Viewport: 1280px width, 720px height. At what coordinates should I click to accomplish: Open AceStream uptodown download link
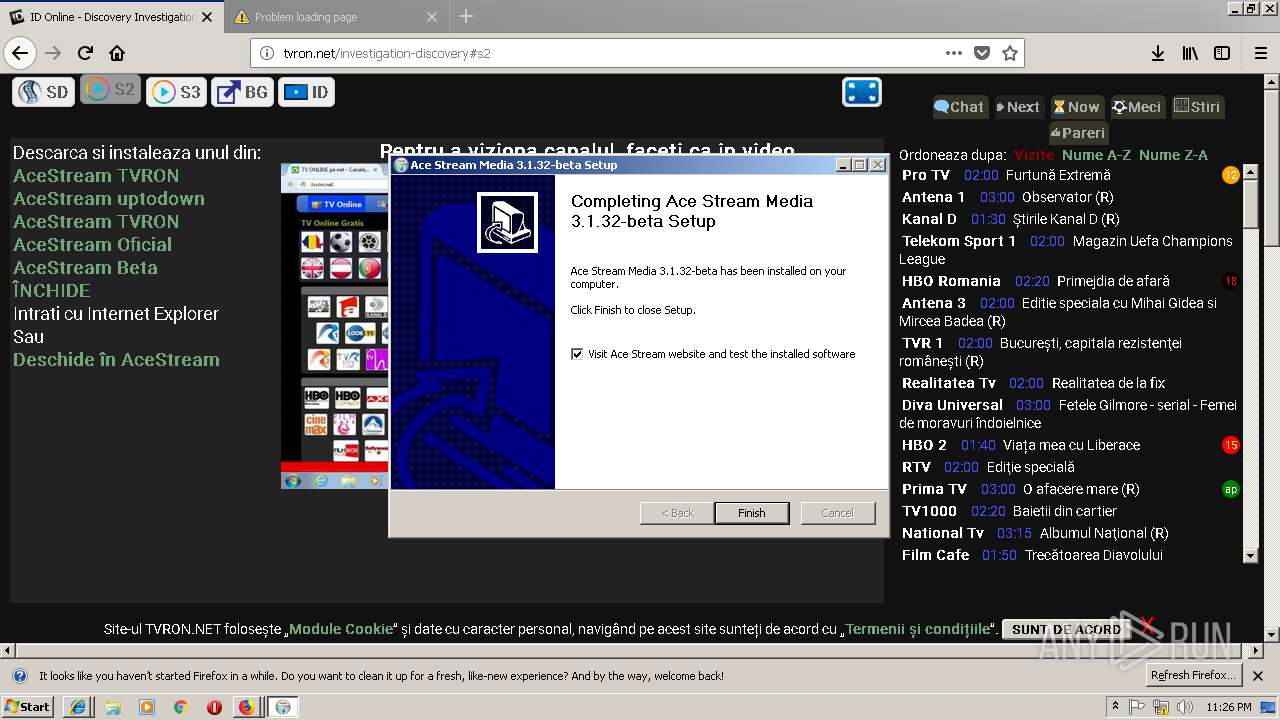(x=109, y=198)
